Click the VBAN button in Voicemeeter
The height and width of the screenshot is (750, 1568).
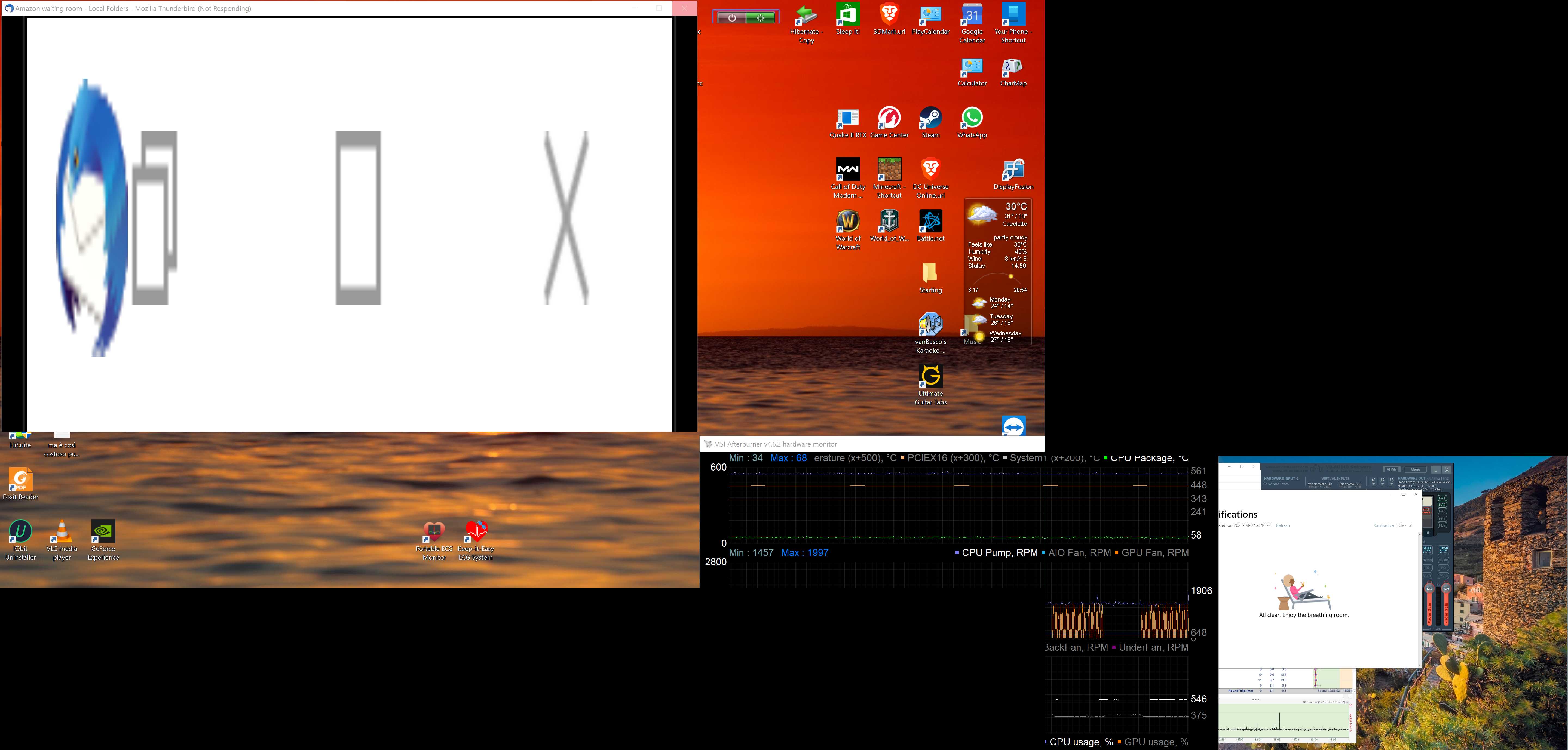(1392, 470)
